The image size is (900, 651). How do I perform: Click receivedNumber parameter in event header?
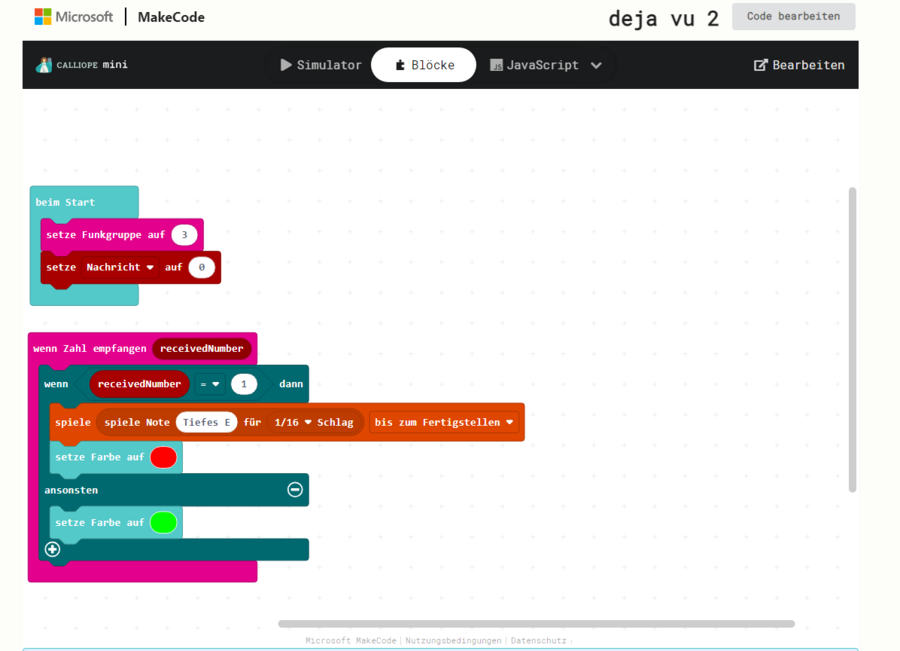(201, 348)
